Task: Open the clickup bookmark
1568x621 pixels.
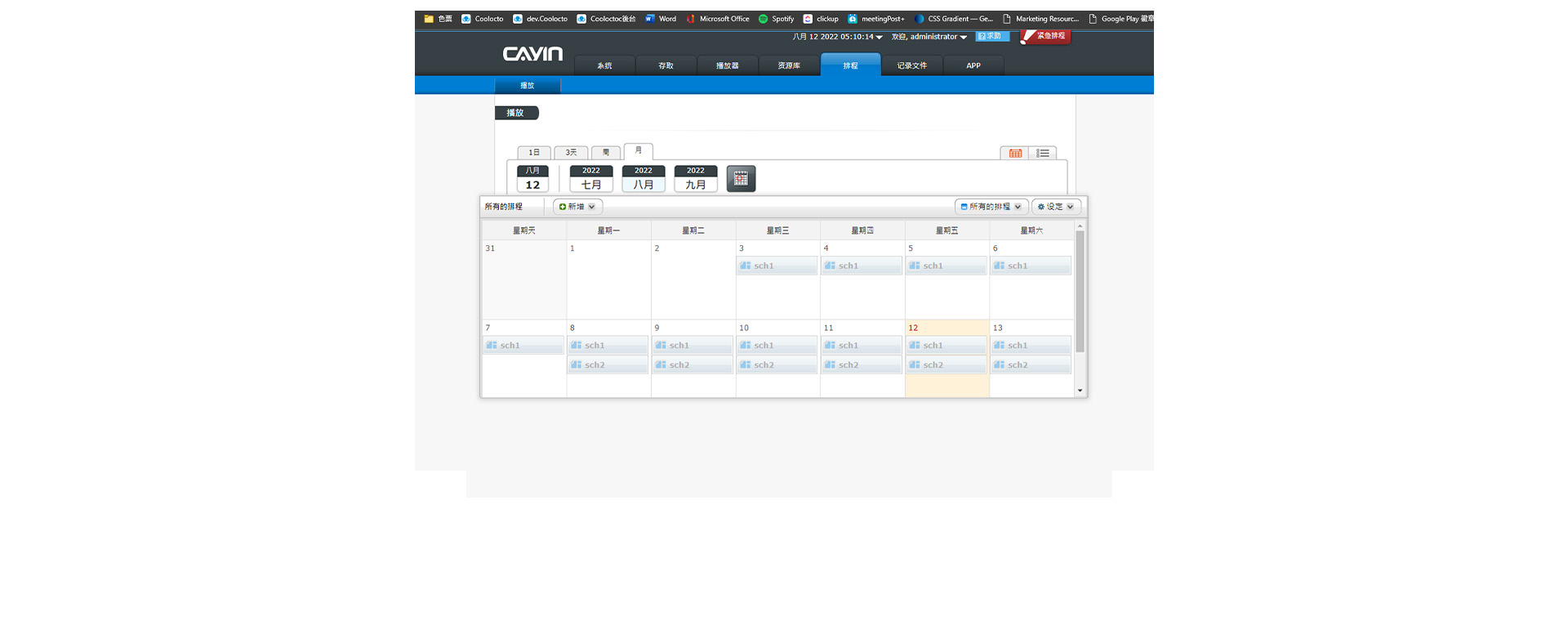Action: coord(821,19)
